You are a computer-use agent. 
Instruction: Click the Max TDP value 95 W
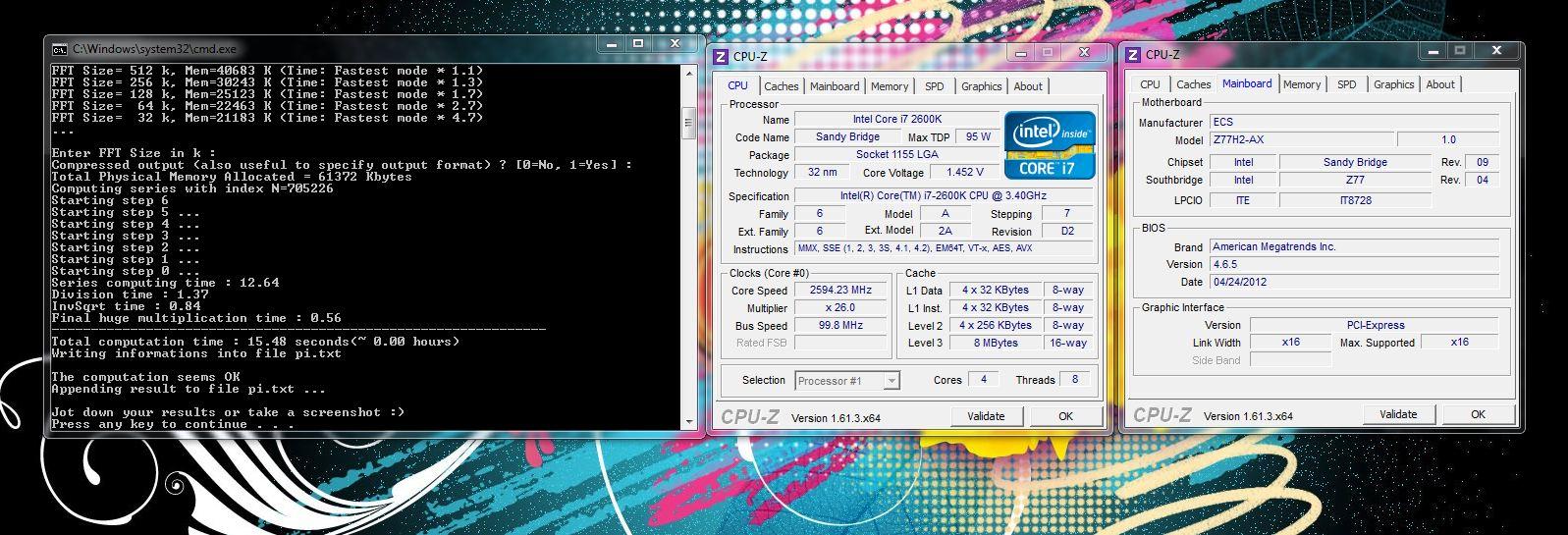pyautogui.click(x=978, y=137)
